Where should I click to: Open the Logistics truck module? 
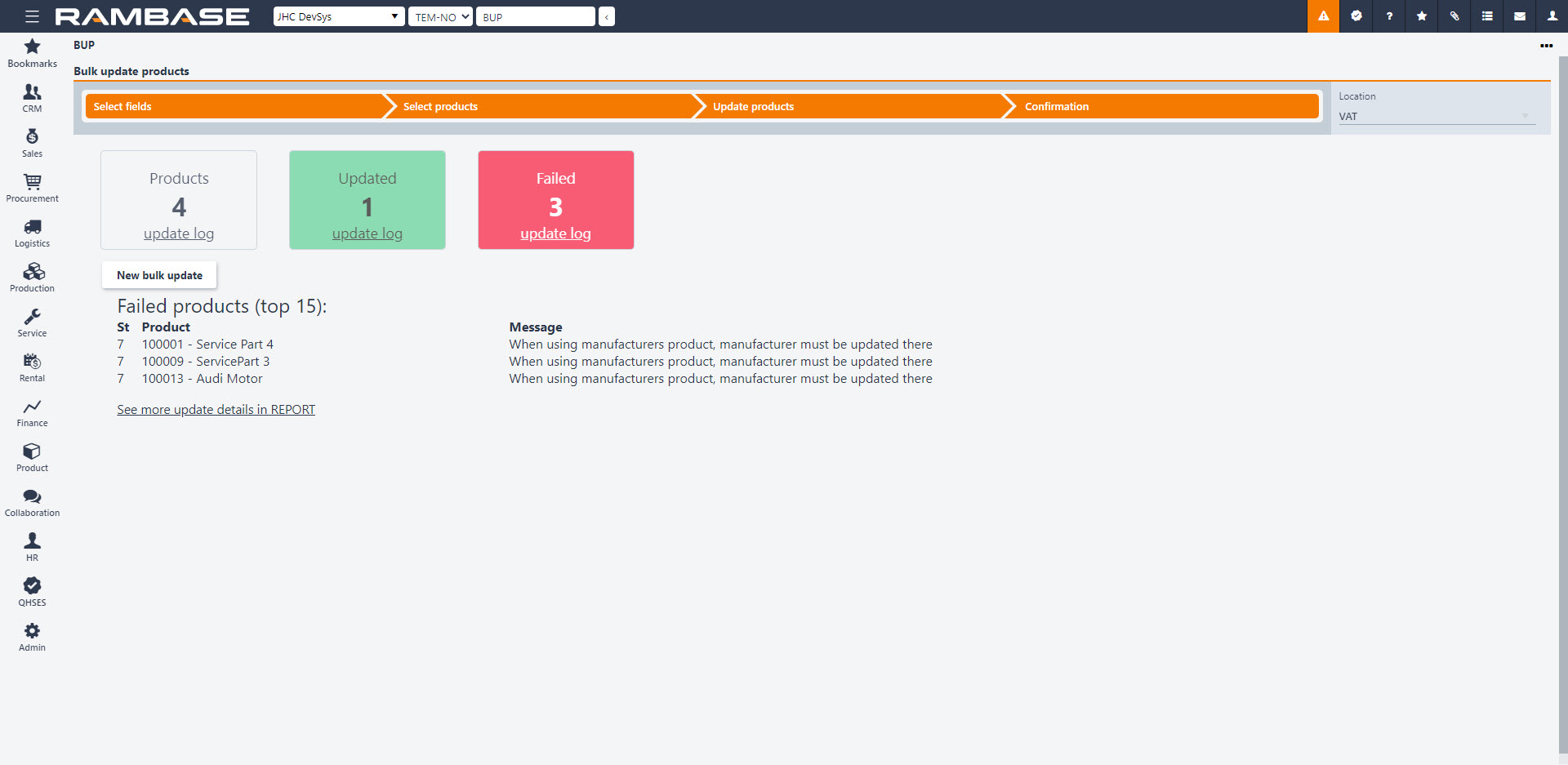click(32, 233)
